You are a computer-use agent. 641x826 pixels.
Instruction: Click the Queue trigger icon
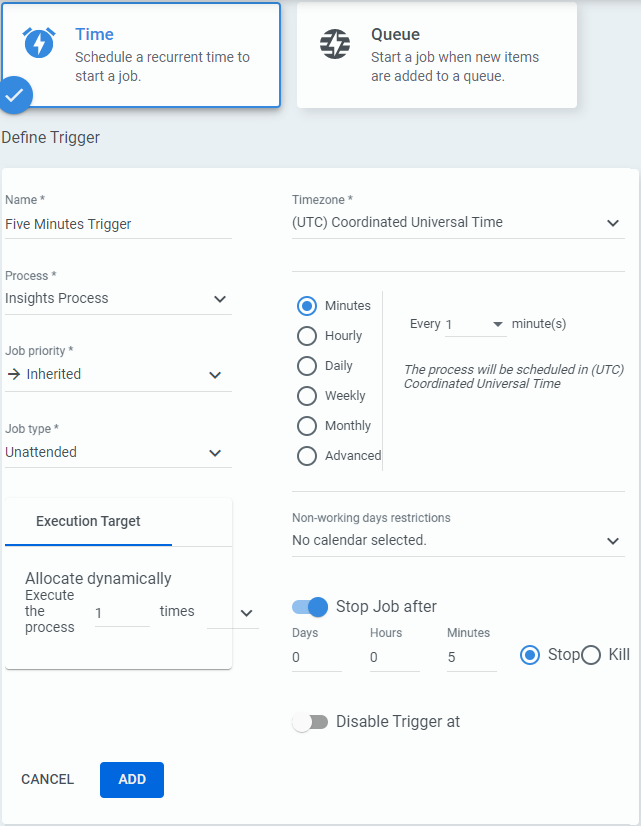[335, 44]
